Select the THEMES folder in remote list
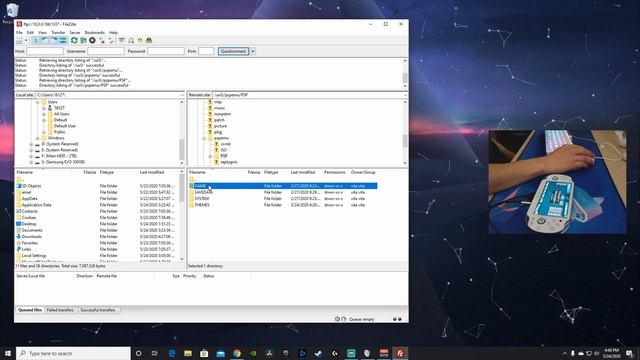Image resolution: width=640 pixels, height=360 pixels. coord(282,205)
